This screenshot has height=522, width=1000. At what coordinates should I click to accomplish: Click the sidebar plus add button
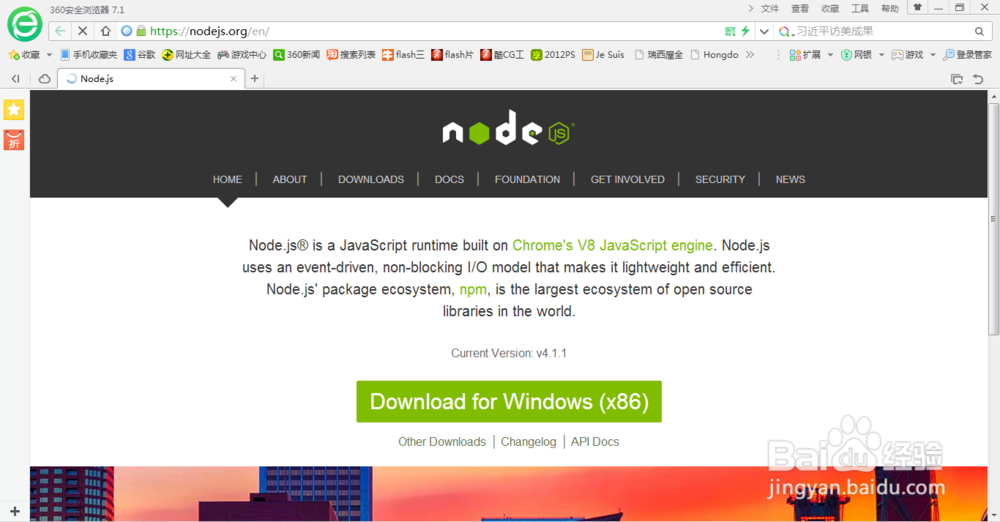pos(15,511)
